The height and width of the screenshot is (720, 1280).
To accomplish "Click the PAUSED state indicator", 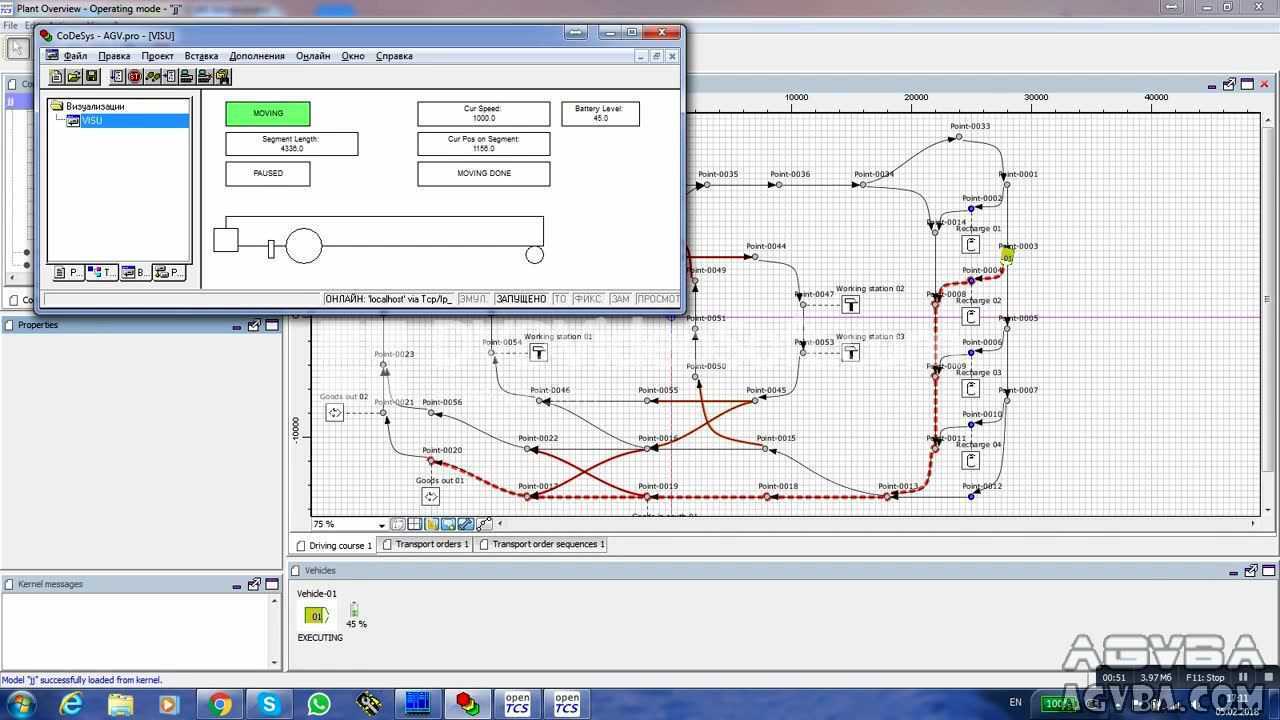I will pos(267,173).
